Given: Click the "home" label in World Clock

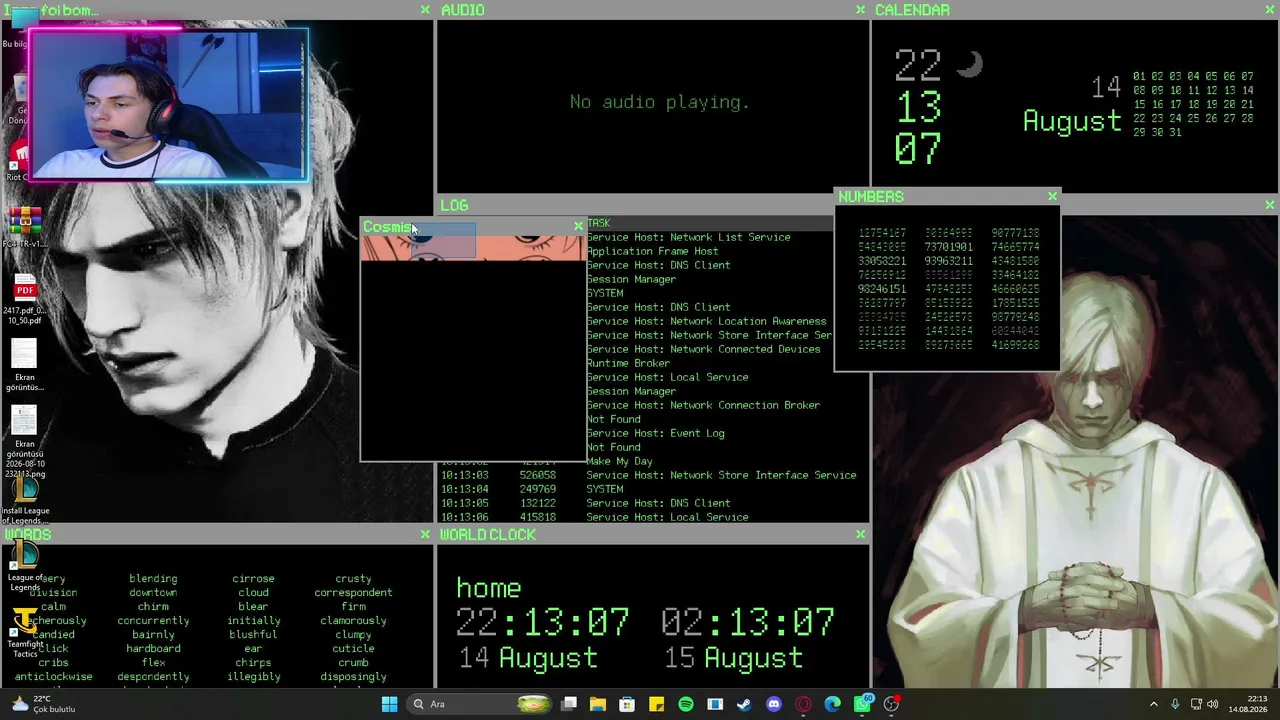Looking at the screenshot, I should 489,588.
